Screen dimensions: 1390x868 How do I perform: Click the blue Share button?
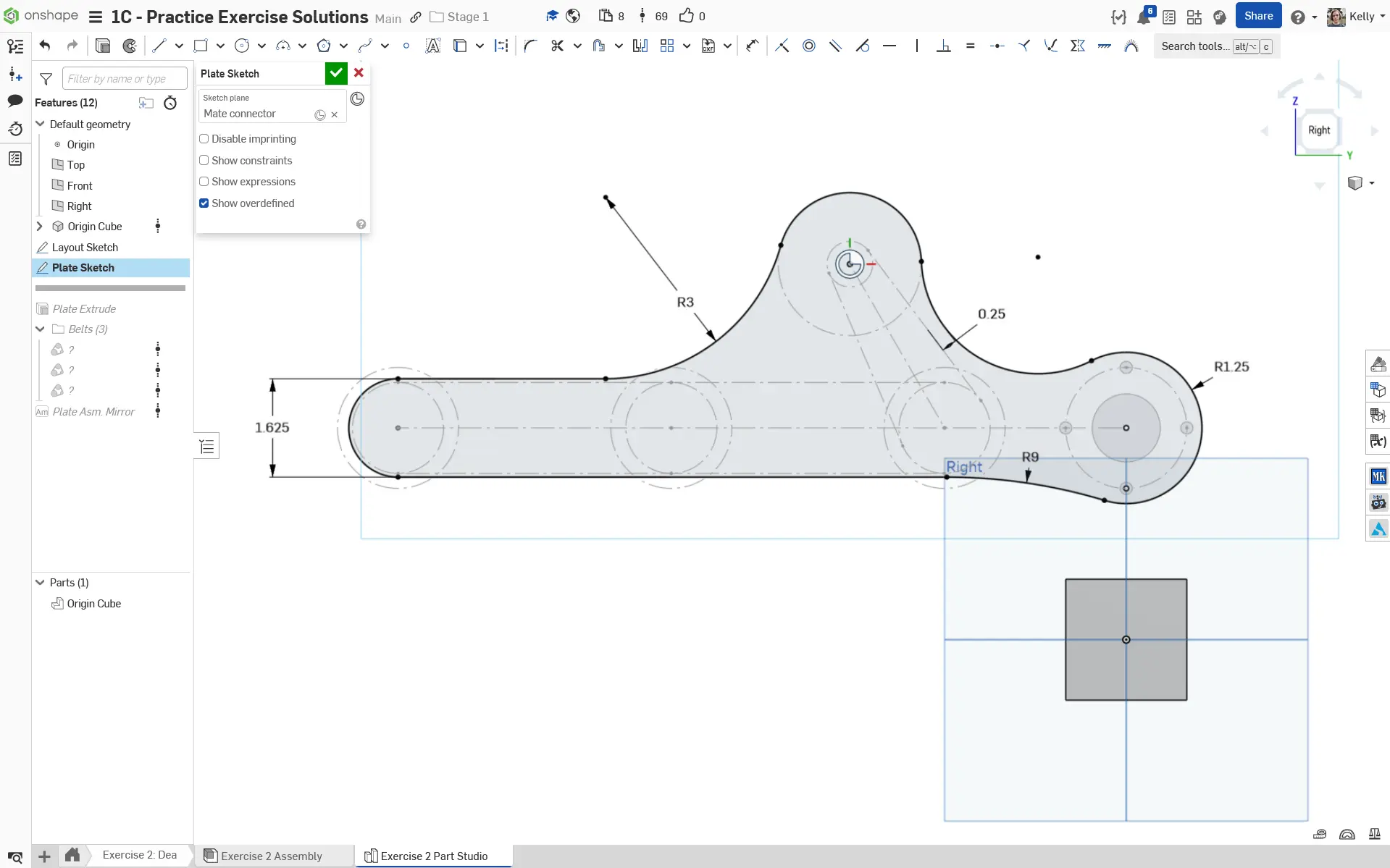1258,16
